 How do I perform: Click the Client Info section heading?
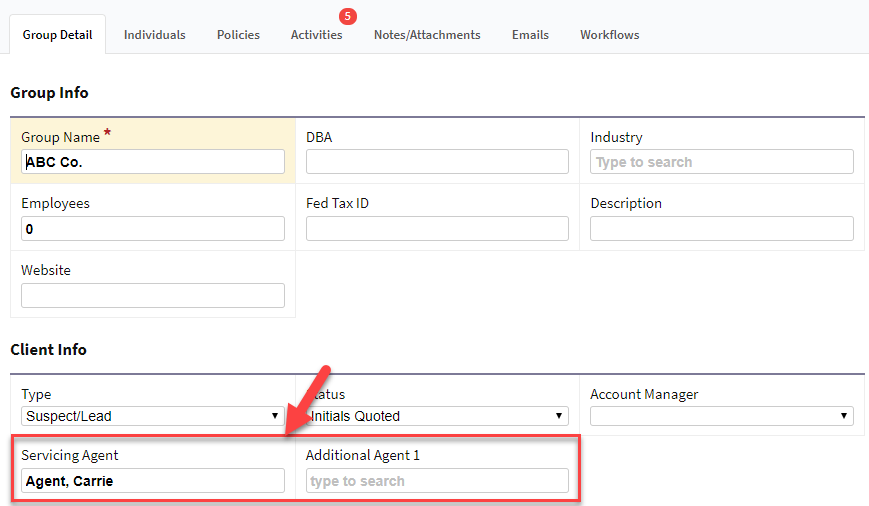click(48, 350)
